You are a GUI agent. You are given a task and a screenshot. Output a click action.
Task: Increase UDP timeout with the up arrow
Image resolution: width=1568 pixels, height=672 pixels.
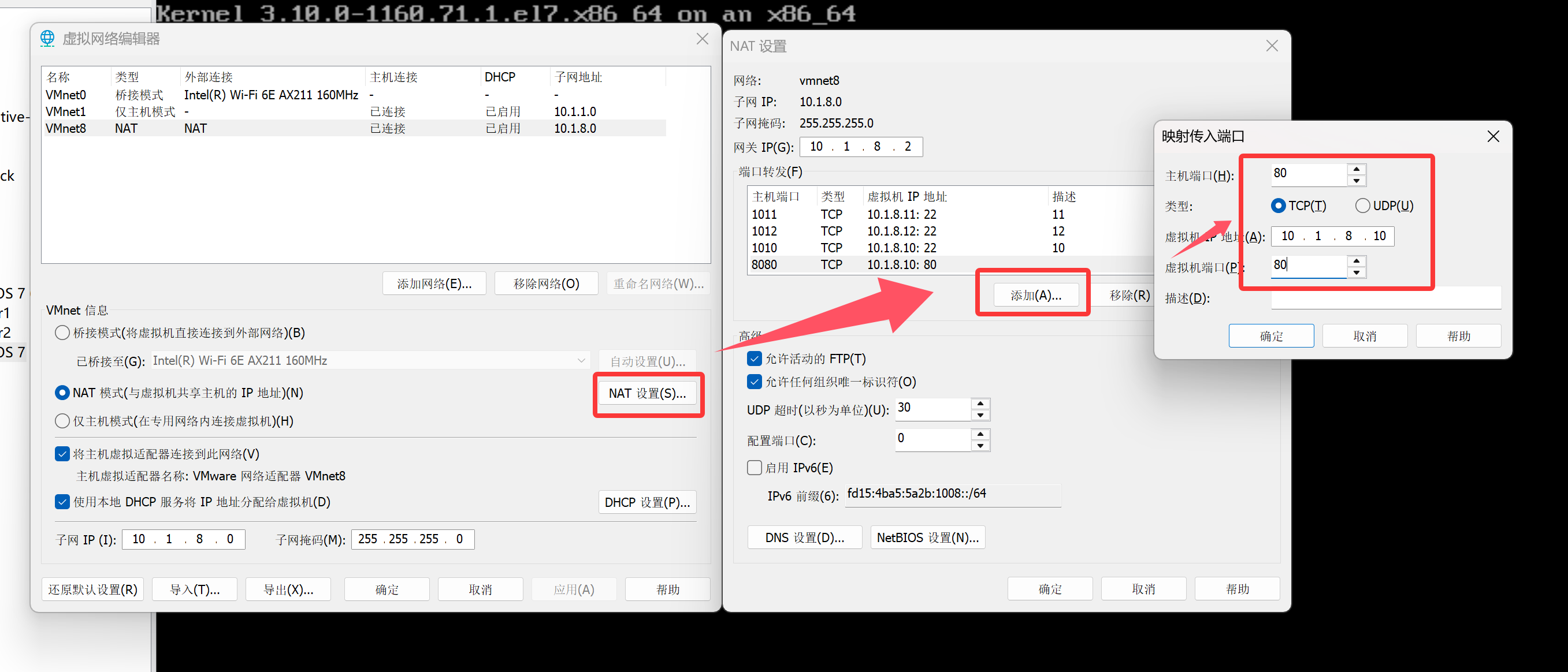click(x=980, y=404)
